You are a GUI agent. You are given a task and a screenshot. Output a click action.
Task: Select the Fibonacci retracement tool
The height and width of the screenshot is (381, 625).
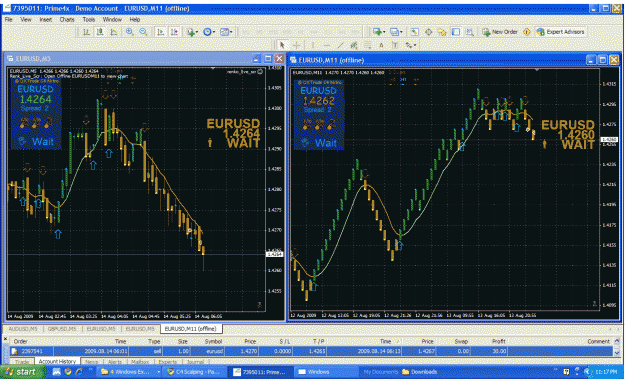368,45
